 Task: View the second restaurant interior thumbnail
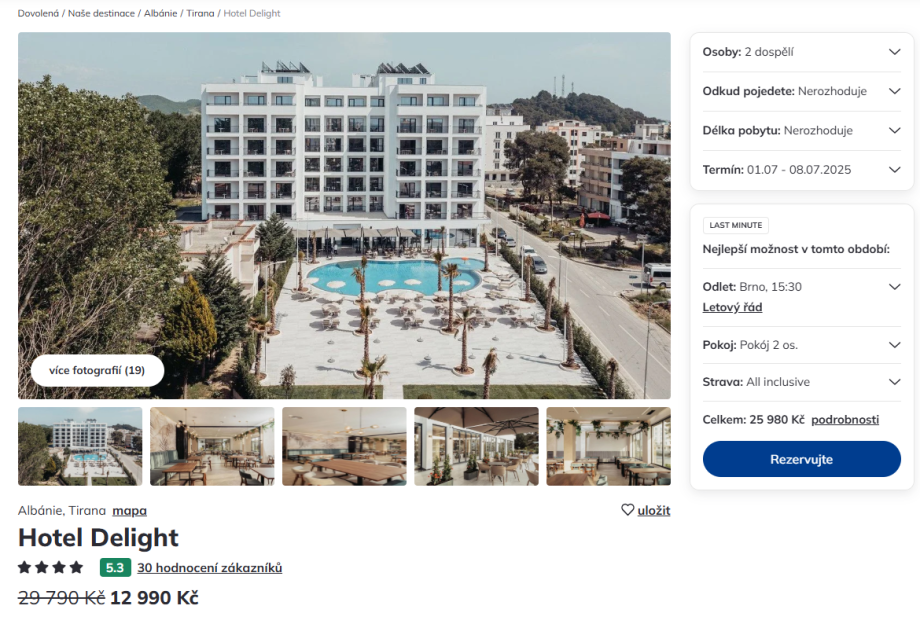(x=212, y=446)
